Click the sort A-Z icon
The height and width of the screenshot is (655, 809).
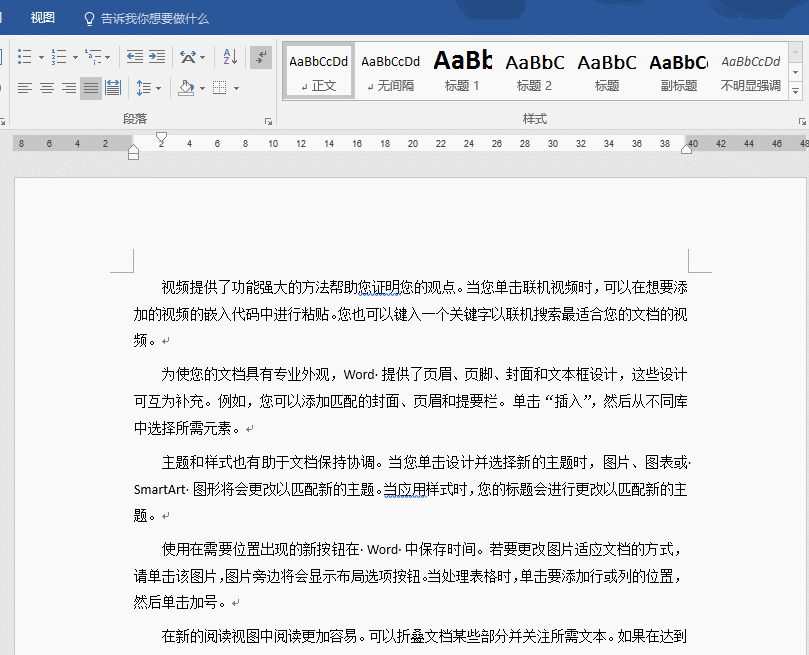point(229,57)
